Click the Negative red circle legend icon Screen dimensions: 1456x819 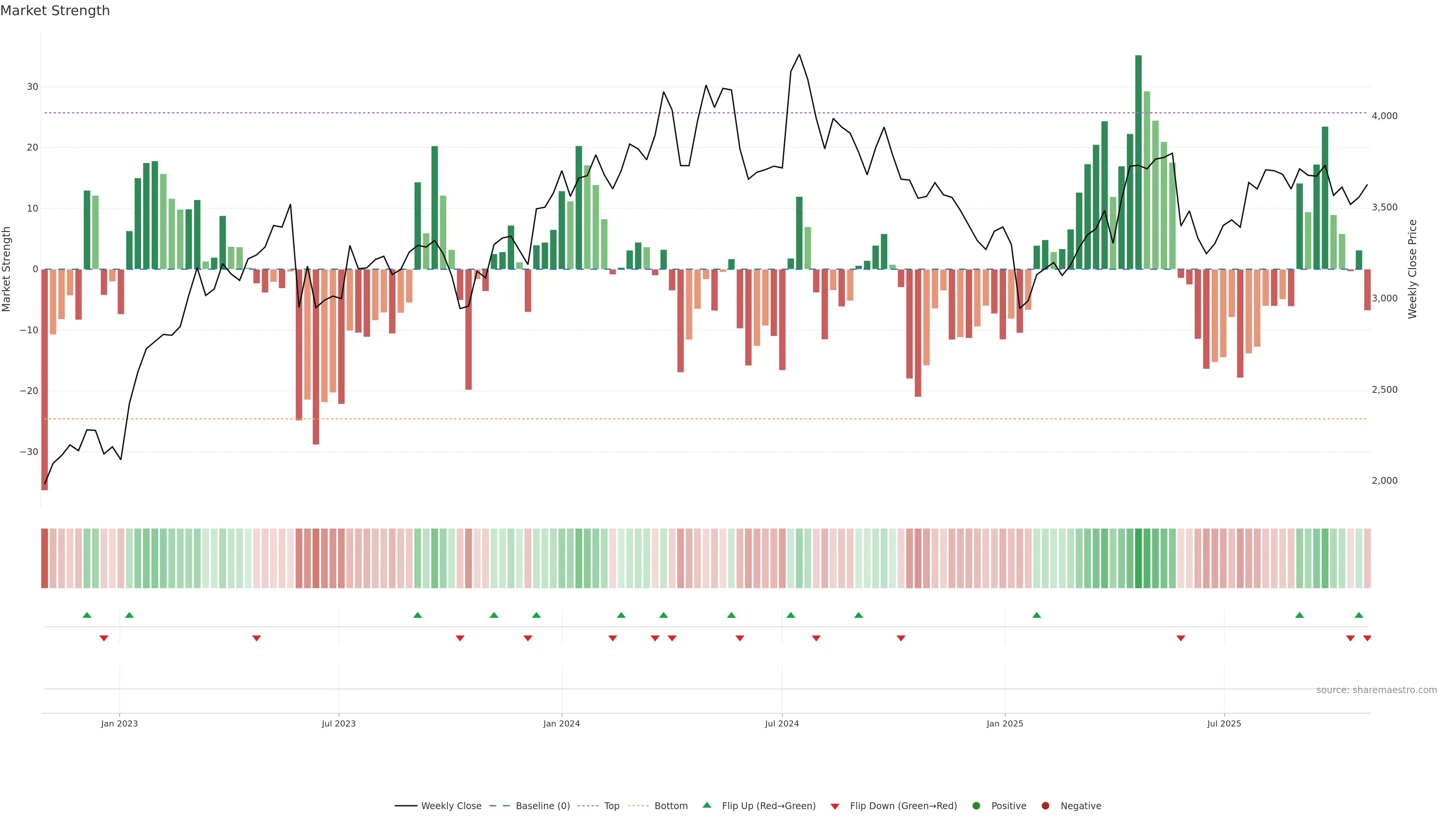click(1045, 806)
